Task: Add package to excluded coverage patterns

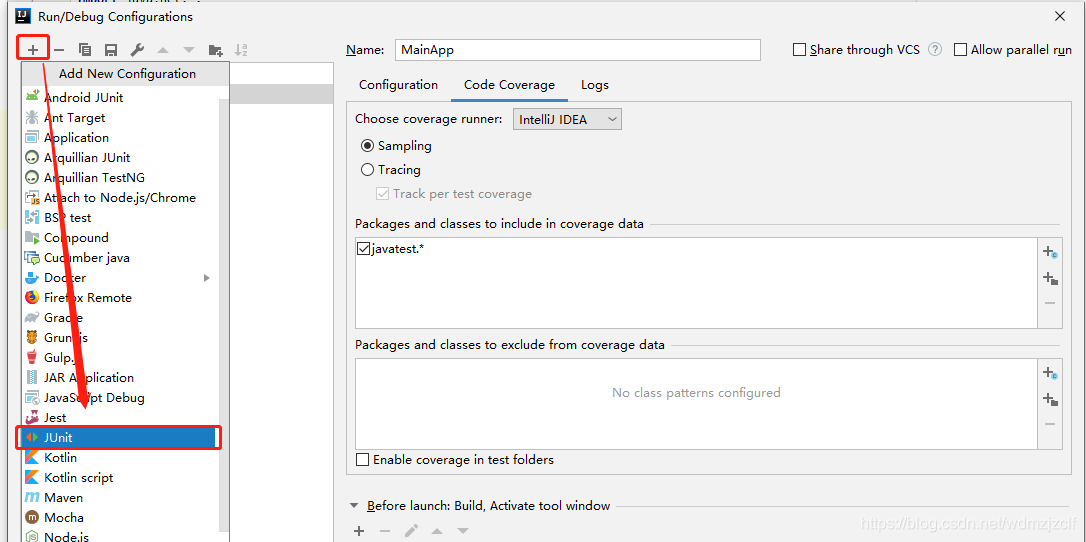Action: tap(1050, 399)
